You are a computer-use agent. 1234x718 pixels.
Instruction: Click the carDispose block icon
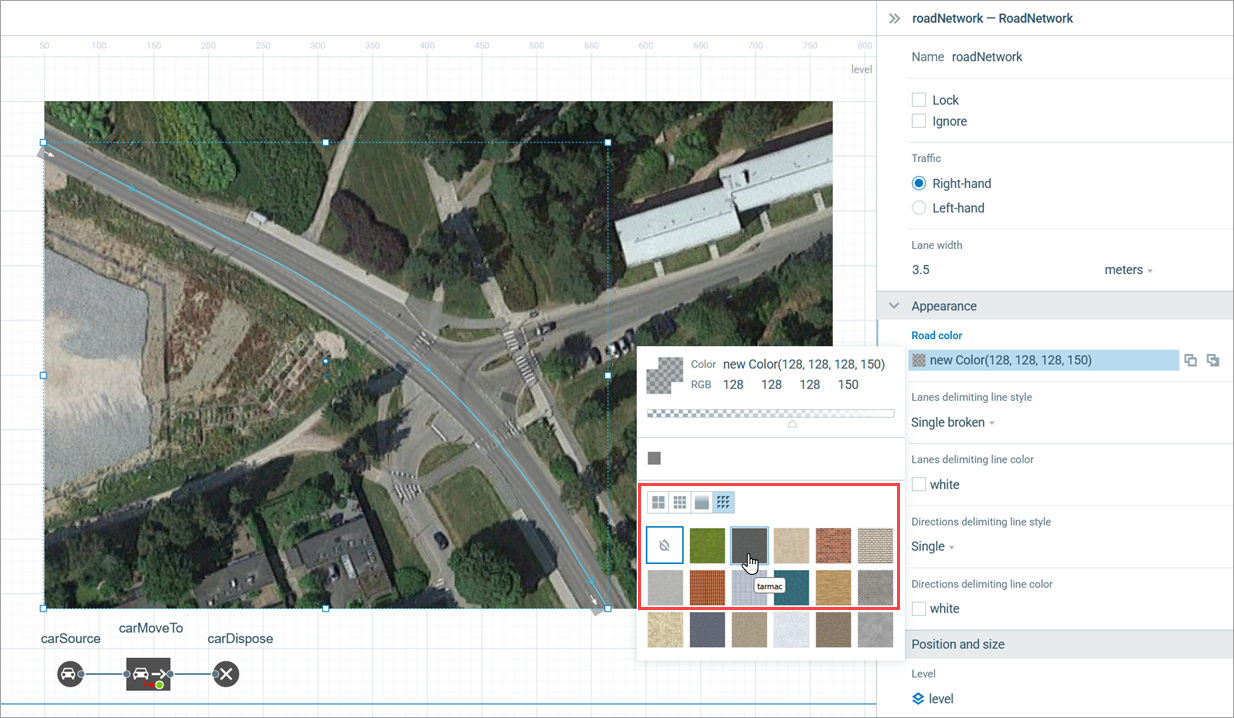(x=227, y=674)
